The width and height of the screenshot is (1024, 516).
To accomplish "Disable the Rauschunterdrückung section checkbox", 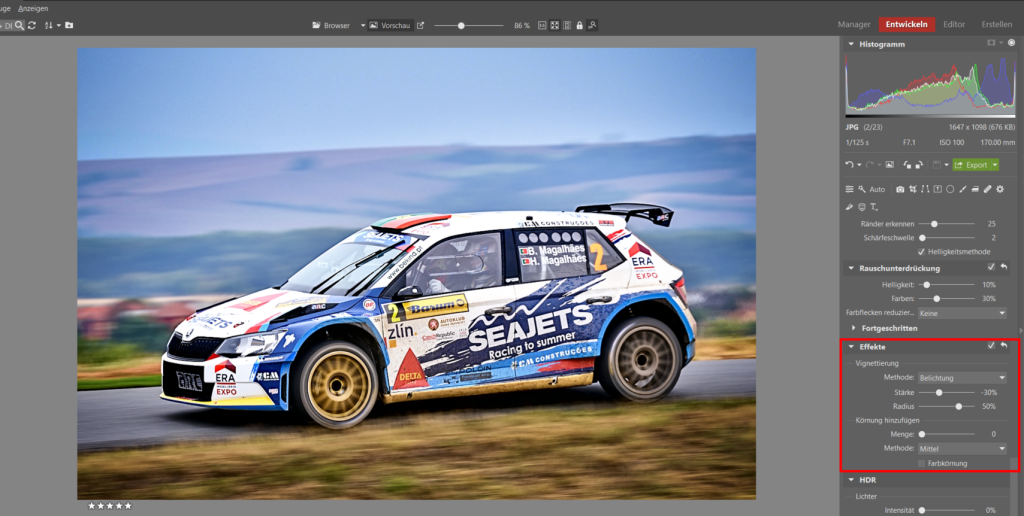I will [x=991, y=267].
